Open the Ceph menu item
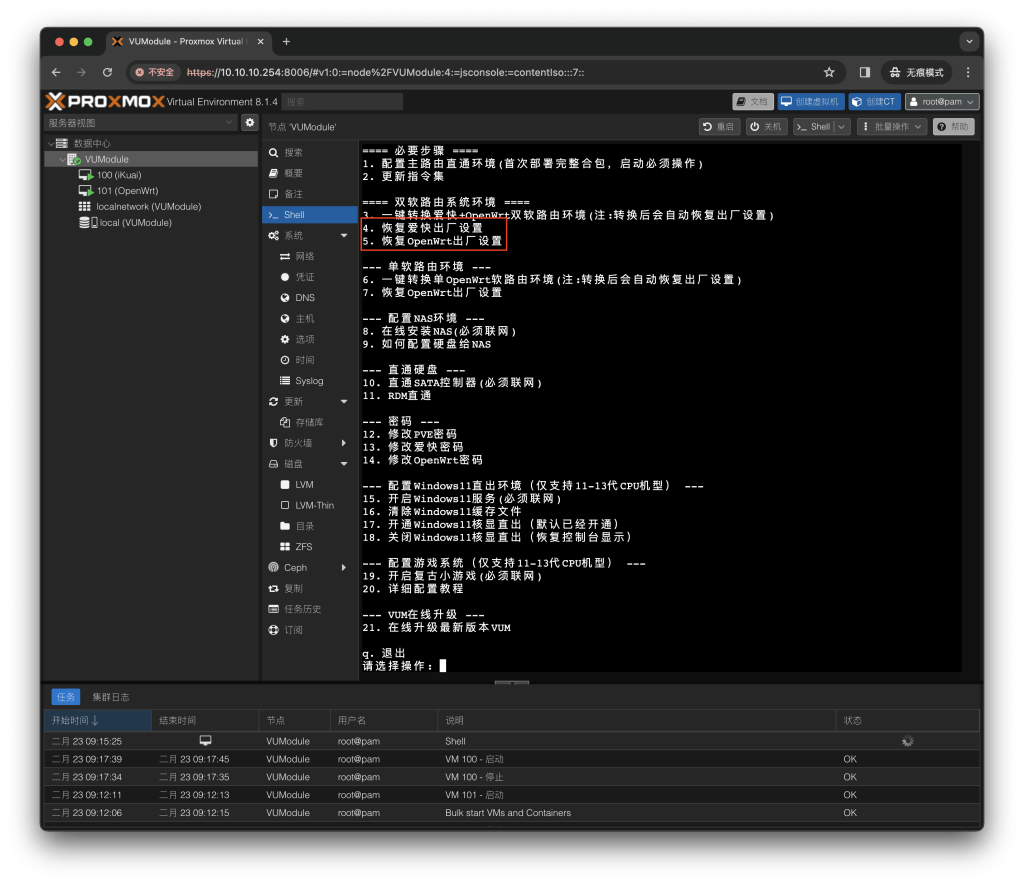 point(295,568)
